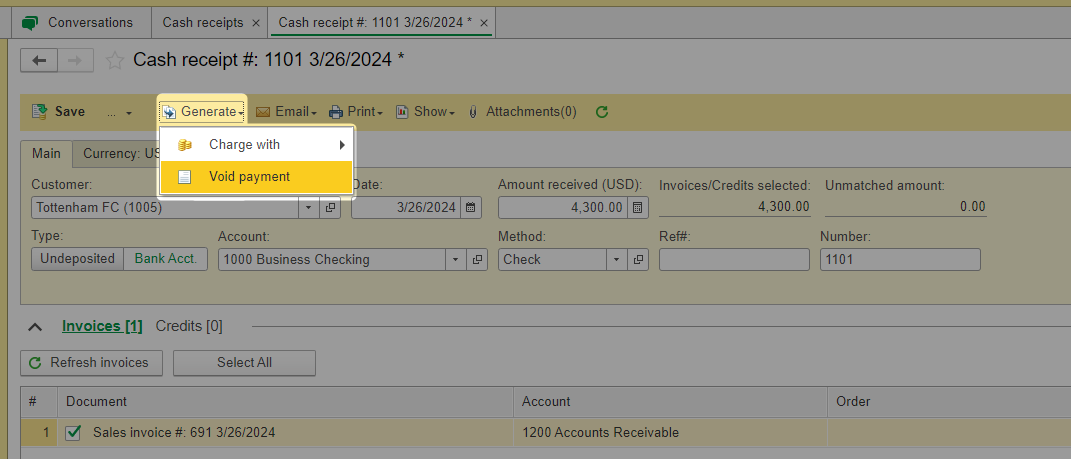This screenshot has height=459, width=1071.
Task: Select the Undeposited type toggle
Action: pyautogui.click(x=77, y=259)
